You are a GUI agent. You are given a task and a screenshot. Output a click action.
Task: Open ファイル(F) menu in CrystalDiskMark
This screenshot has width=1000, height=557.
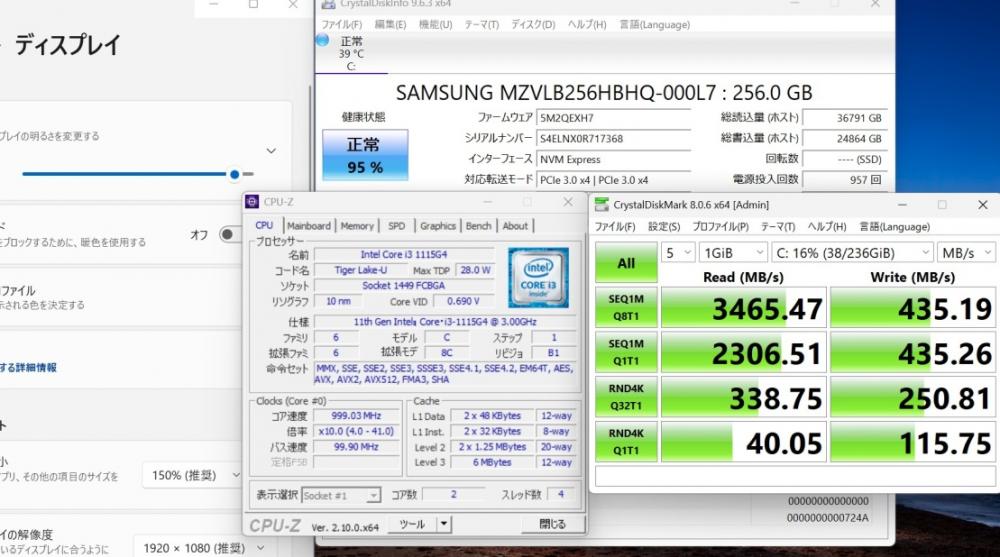615,227
